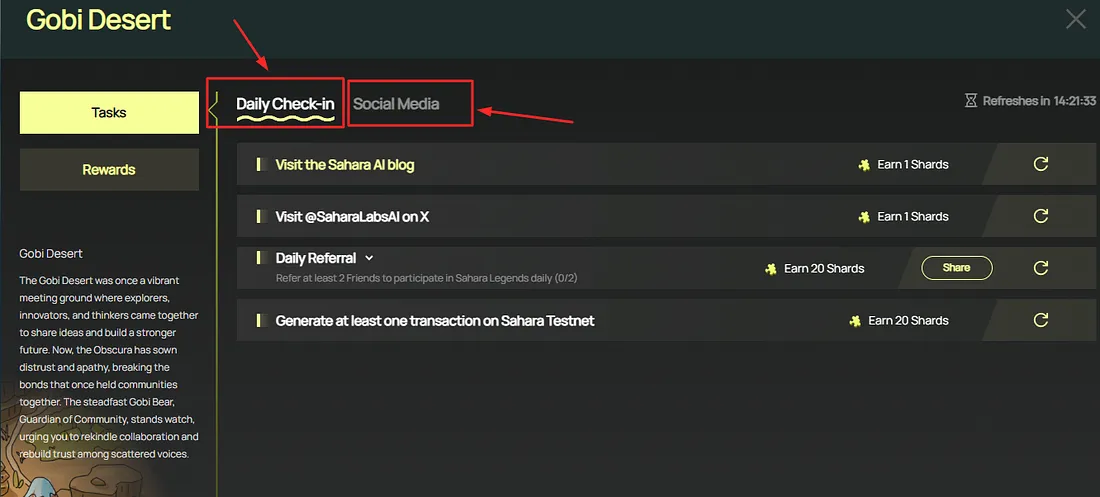The image size is (1100, 497).
Task: Click shard icon in Sahara AI blog row
Action: (864, 165)
